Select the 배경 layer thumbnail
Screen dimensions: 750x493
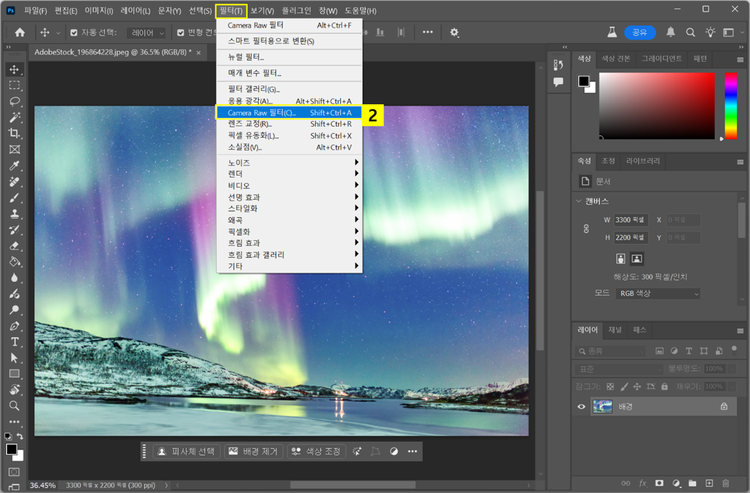(603, 406)
